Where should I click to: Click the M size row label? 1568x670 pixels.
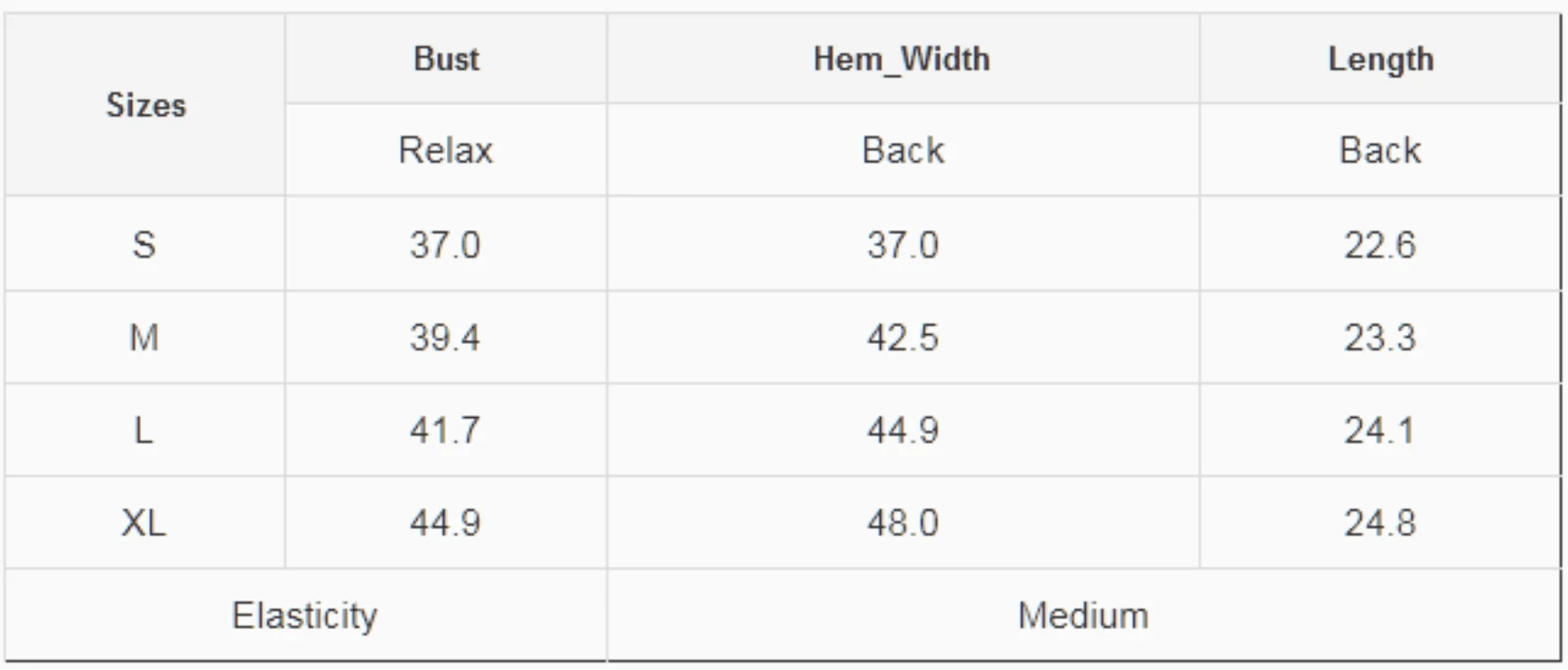click(144, 338)
